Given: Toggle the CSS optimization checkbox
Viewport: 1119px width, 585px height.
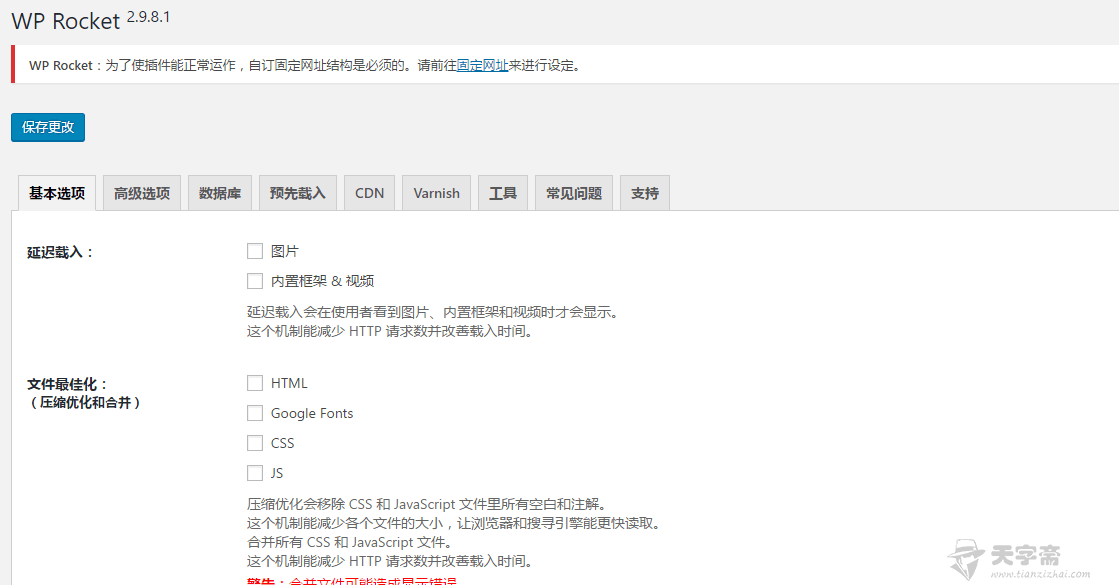Looking at the screenshot, I should pos(255,443).
